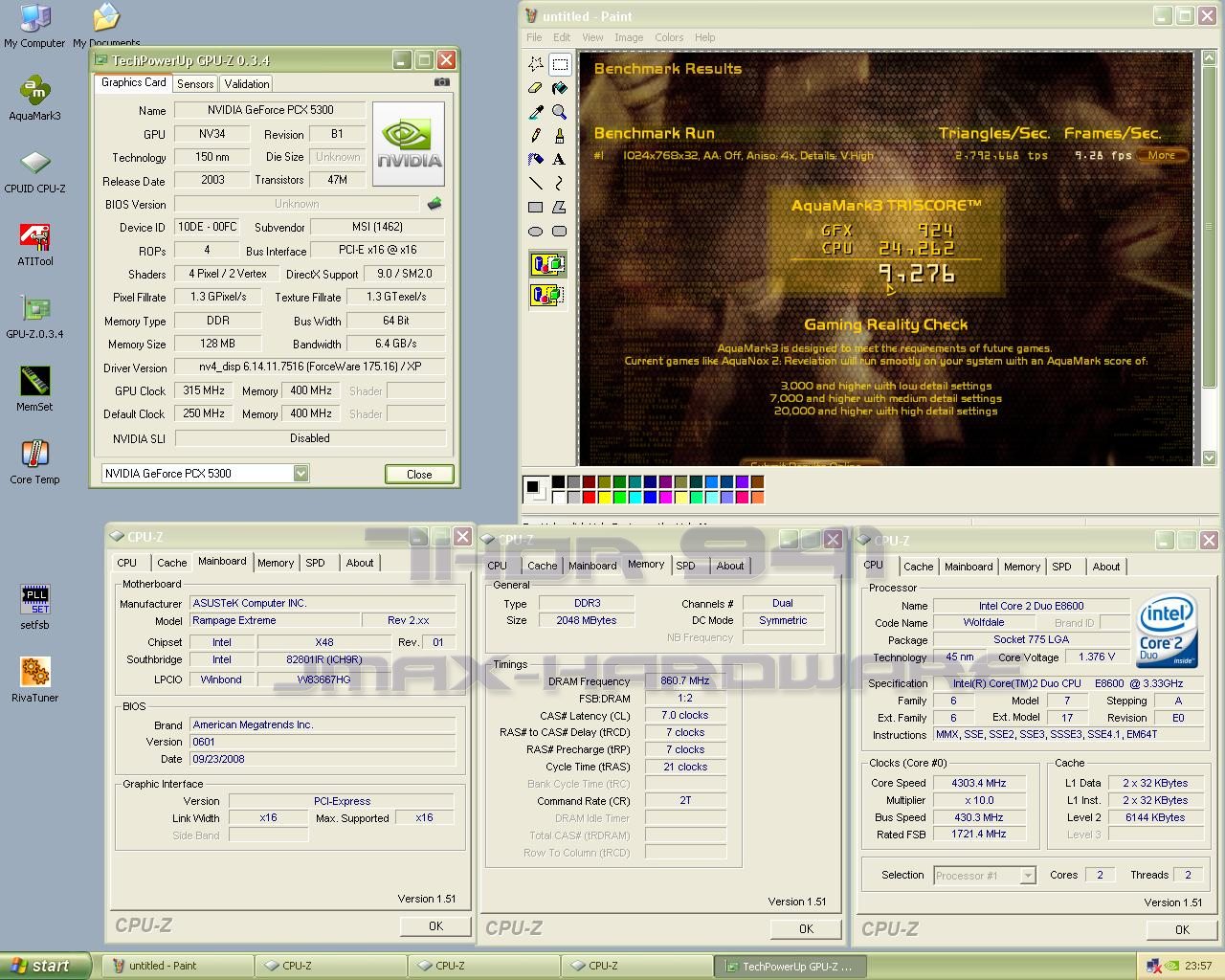Select the ATITool desktop icon

click(x=34, y=244)
